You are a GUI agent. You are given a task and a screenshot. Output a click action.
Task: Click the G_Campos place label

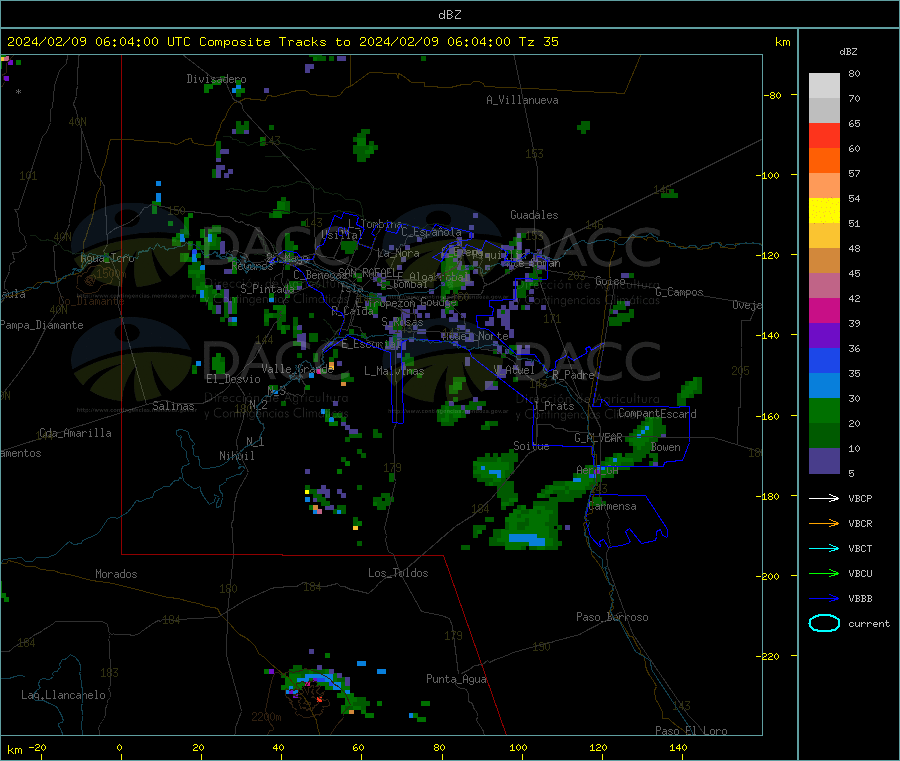(x=679, y=292)
